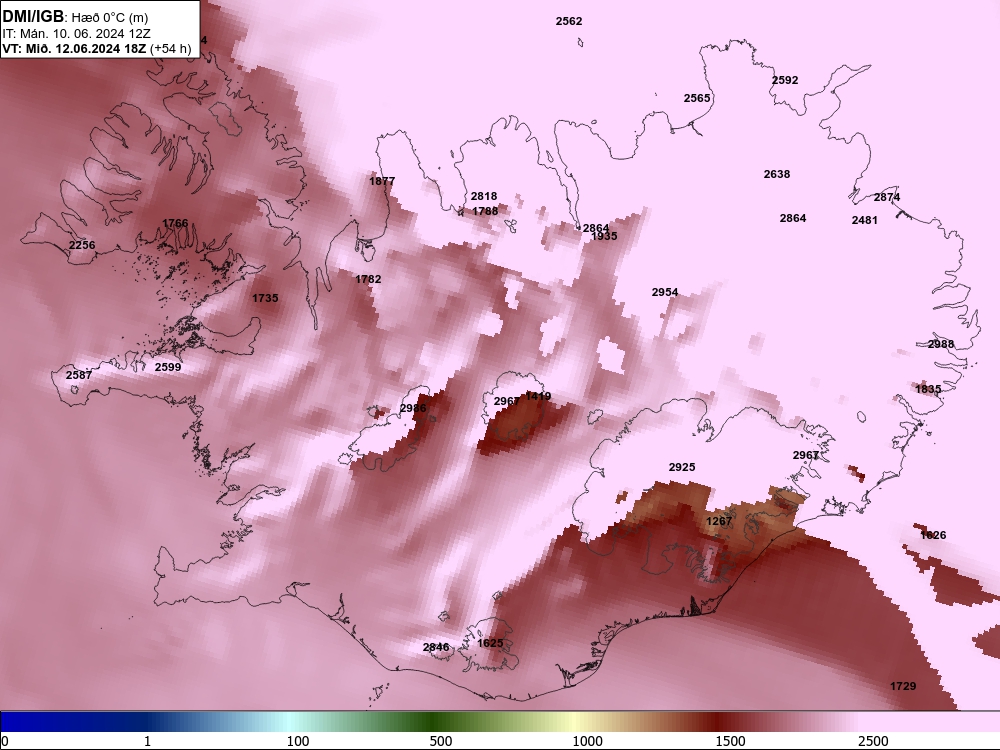Click the 2481 height value
1000x750 pixels.
click(x=865, y=220)
